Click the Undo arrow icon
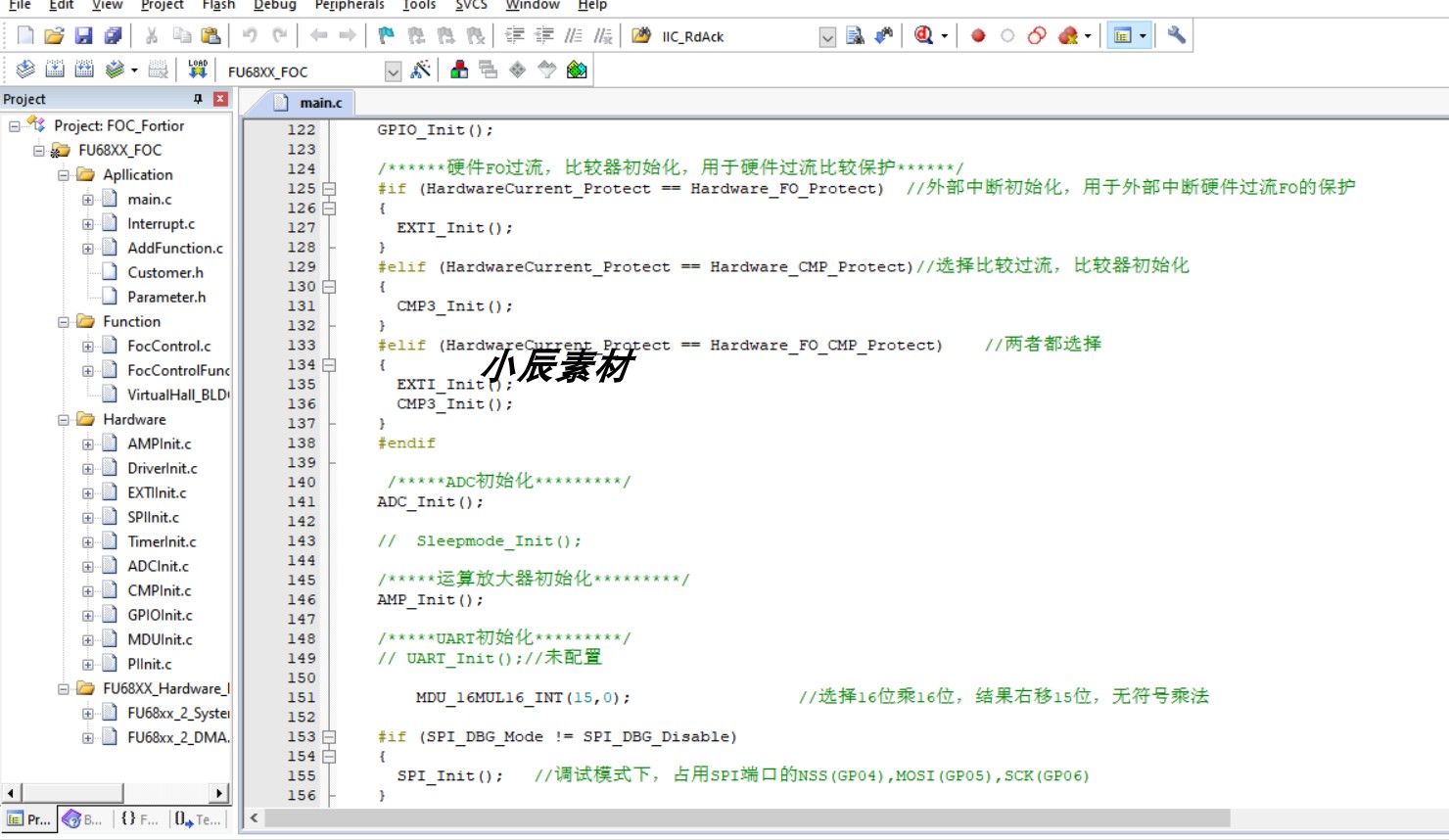This screenshot has width=1449, height=840. 250,36
